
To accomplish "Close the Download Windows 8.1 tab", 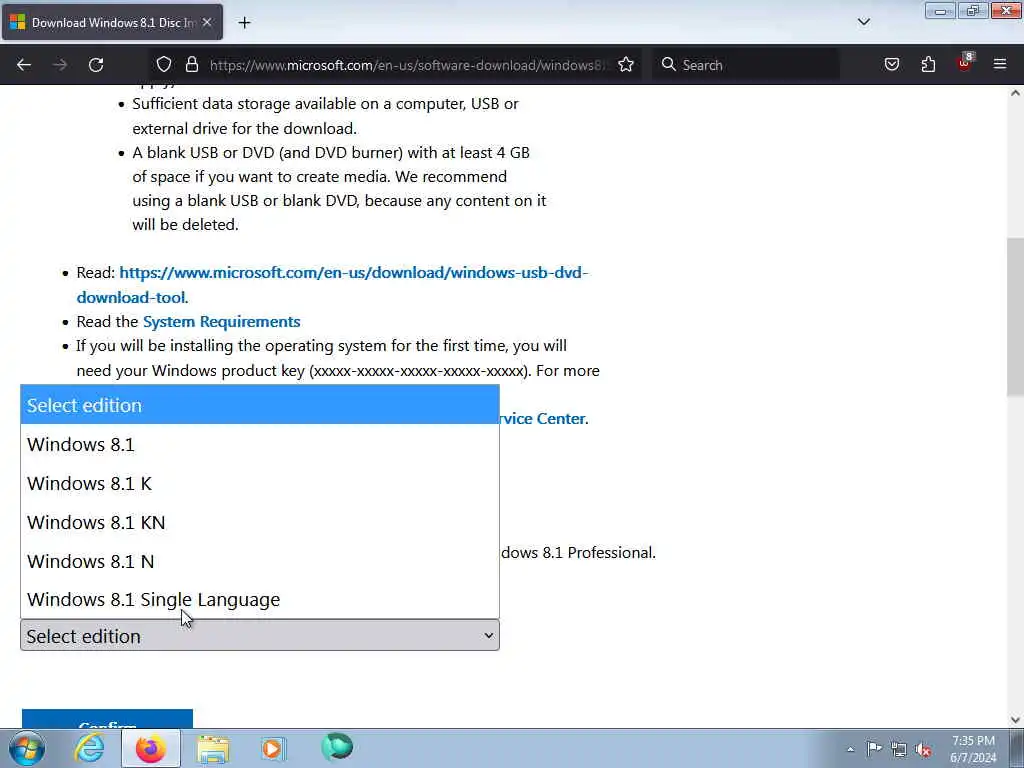I will pyautogui.click(x=207, y=23).
